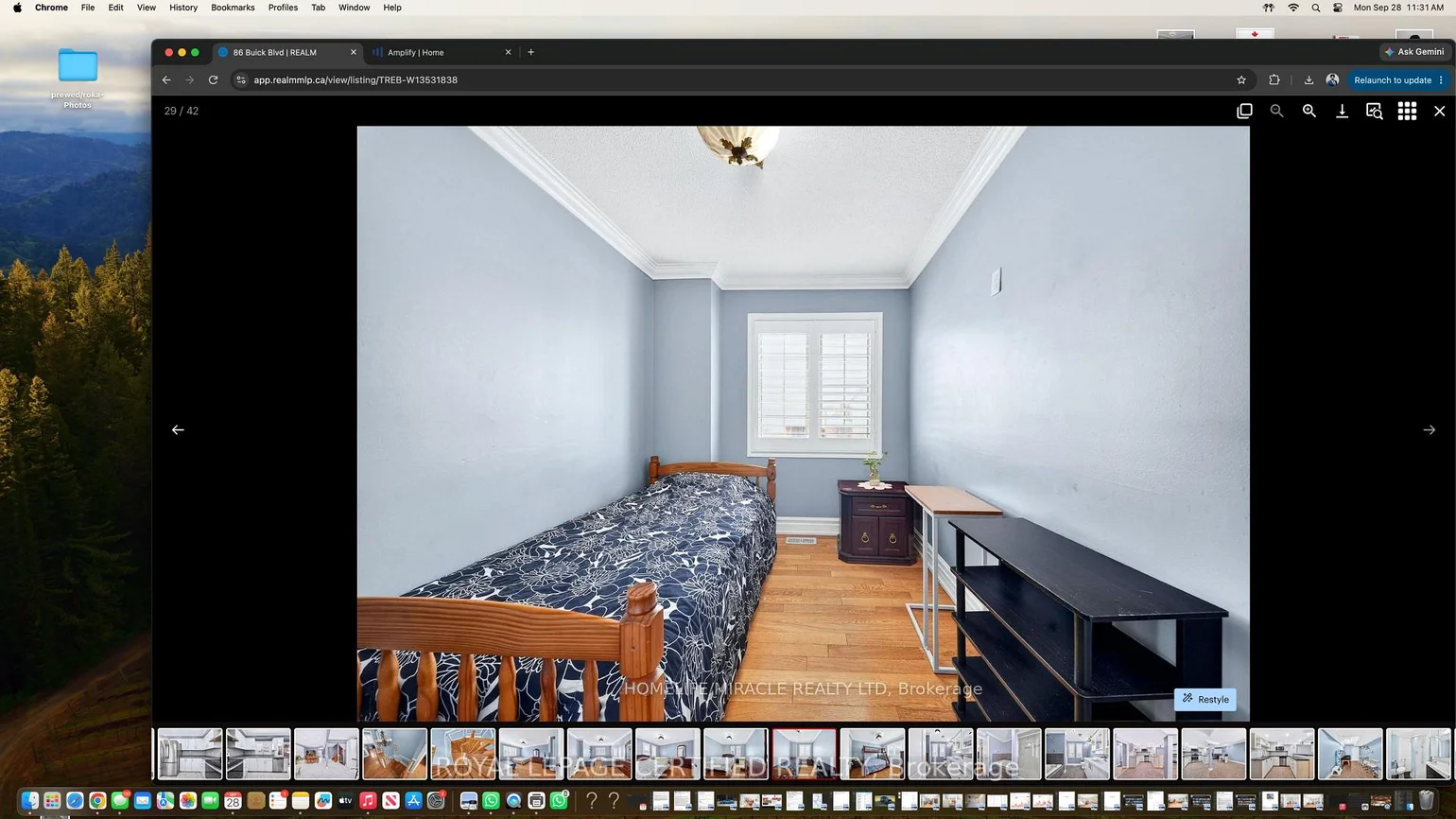Click the zoom in magnifier icon
1456x819 pixels.
tap(1309, 111)
